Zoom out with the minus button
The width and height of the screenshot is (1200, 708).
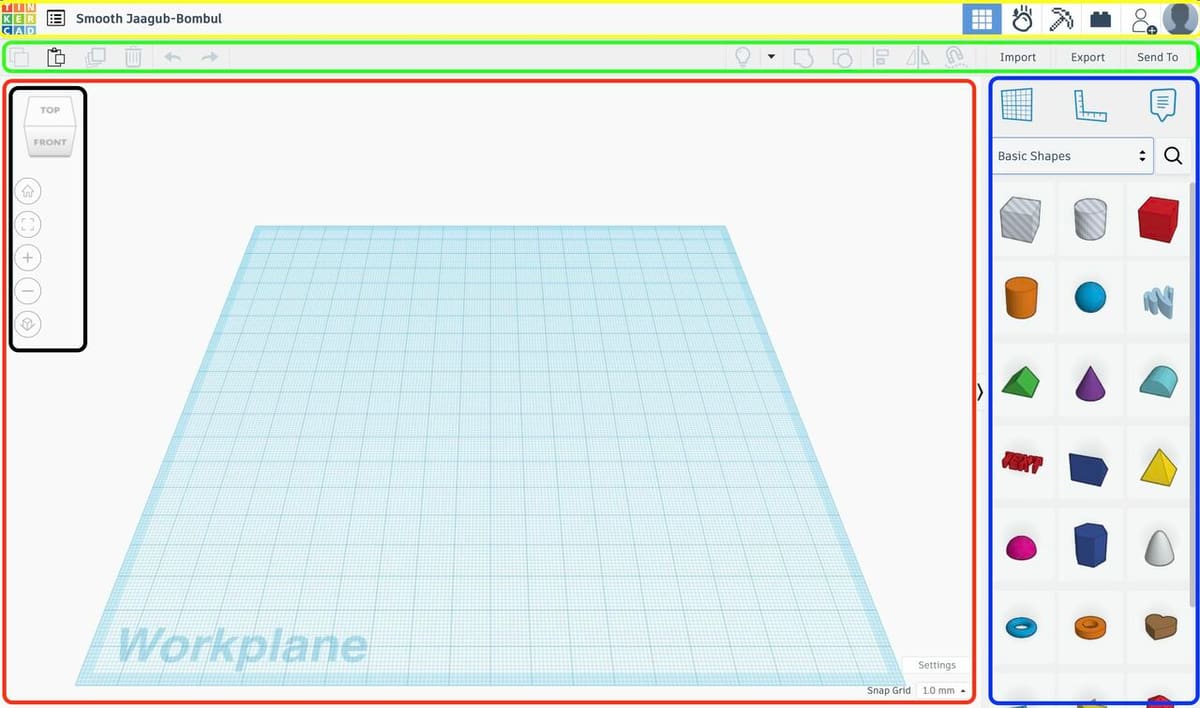click(x=28, y=291)
